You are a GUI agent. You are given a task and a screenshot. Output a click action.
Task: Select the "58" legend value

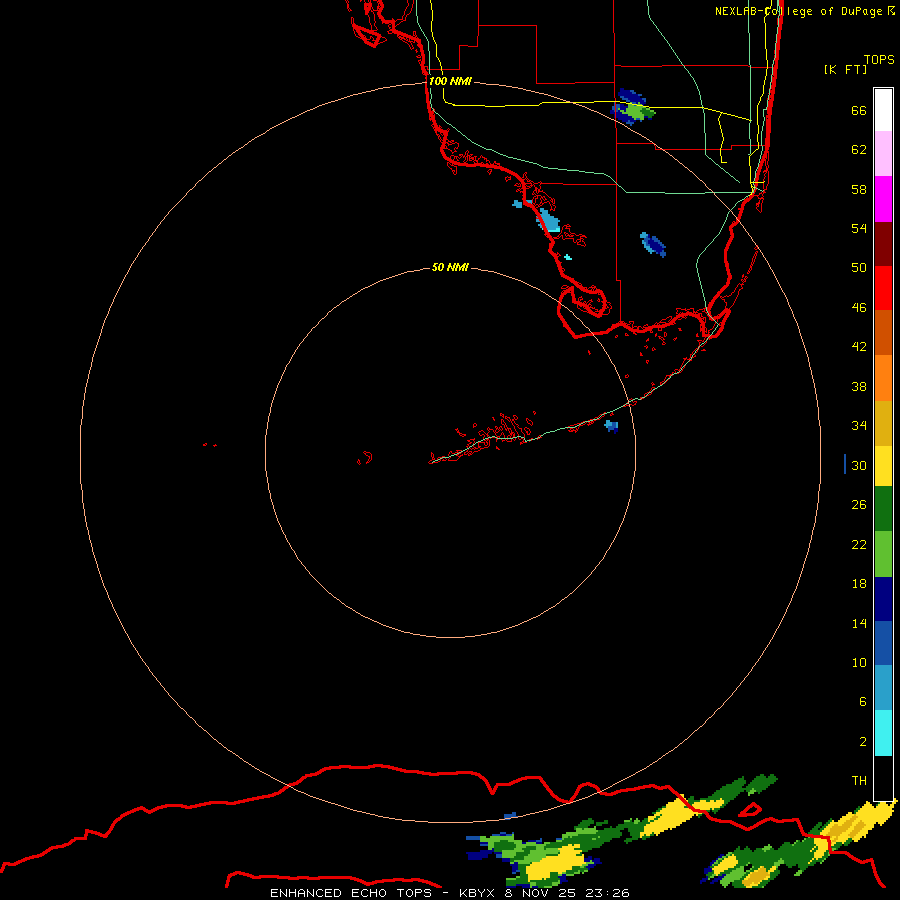pyautogui.click(x=859, y=189)
